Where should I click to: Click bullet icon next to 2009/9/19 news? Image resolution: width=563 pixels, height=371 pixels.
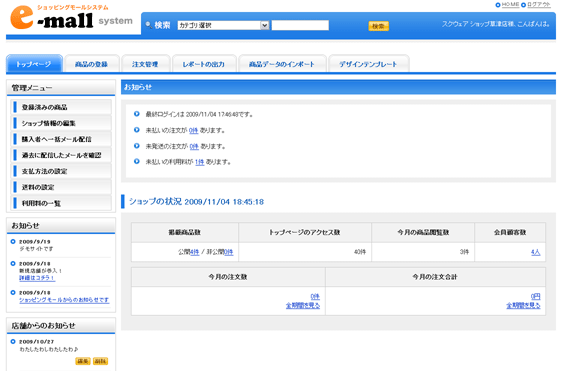pyautogui.click(x=13, y=241)
